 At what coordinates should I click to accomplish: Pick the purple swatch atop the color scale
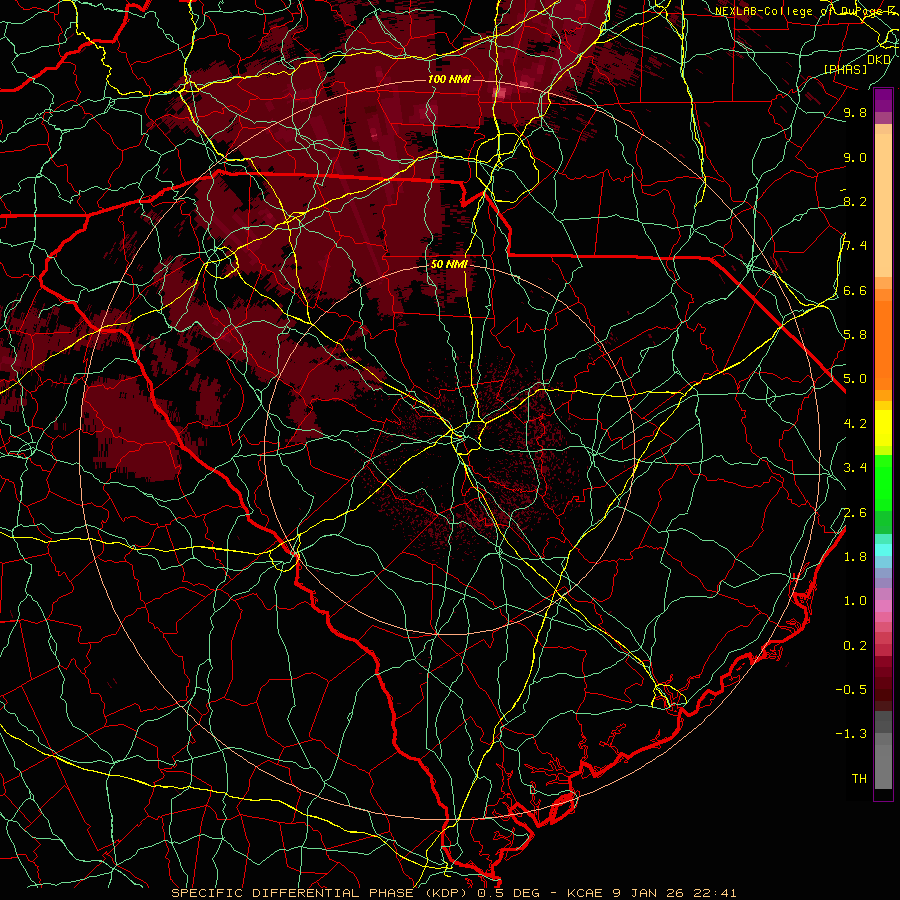point(884,100)
